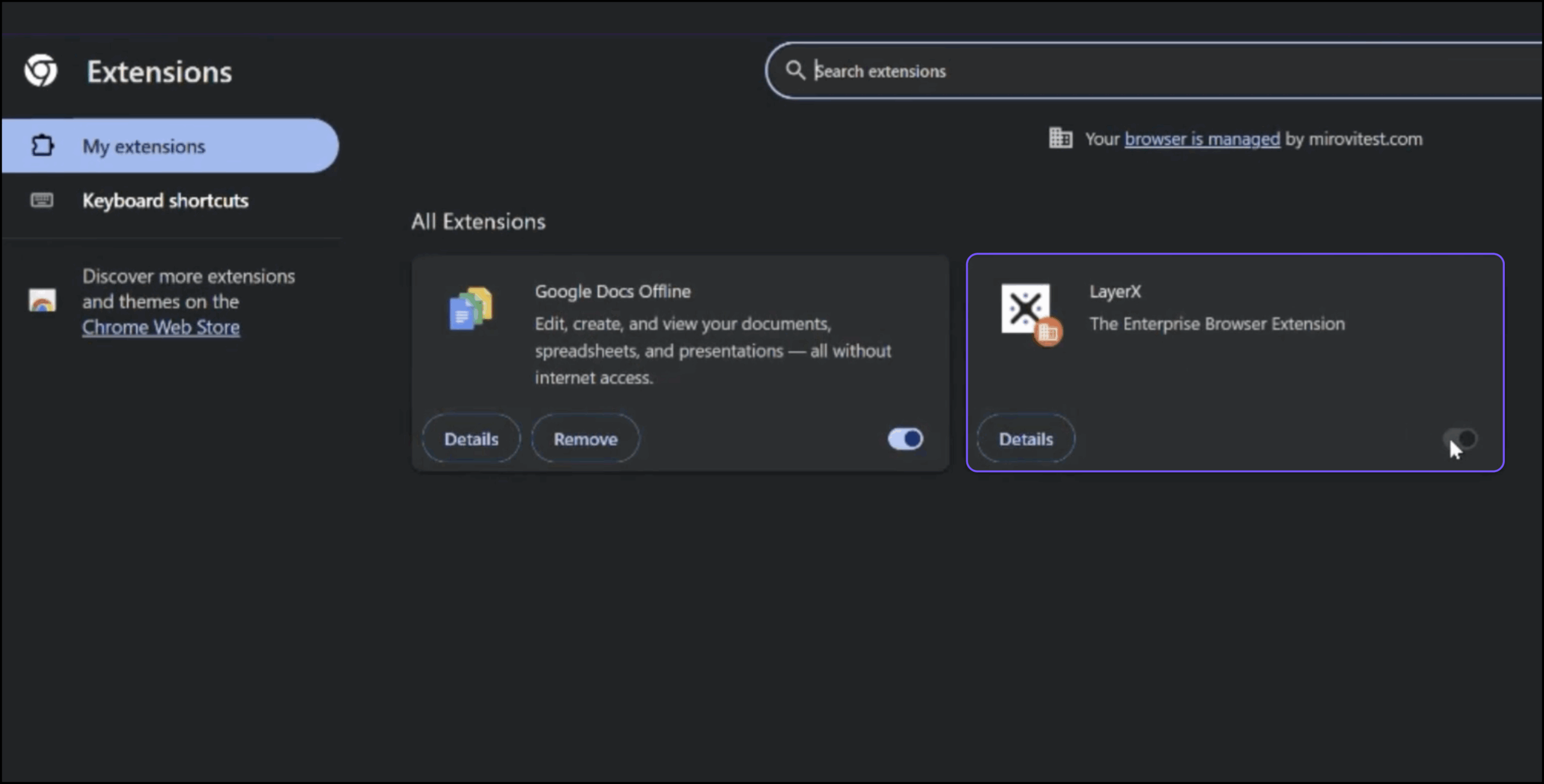1544x784 pixels.
Task: Click the orange policy badge on LayerX
Action: point(1048,332)
